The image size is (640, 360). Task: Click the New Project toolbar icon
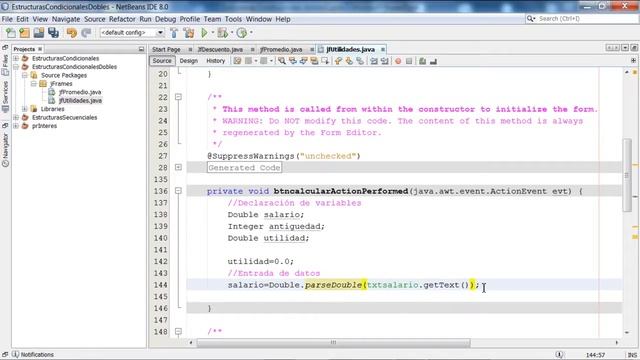point(25,33)
